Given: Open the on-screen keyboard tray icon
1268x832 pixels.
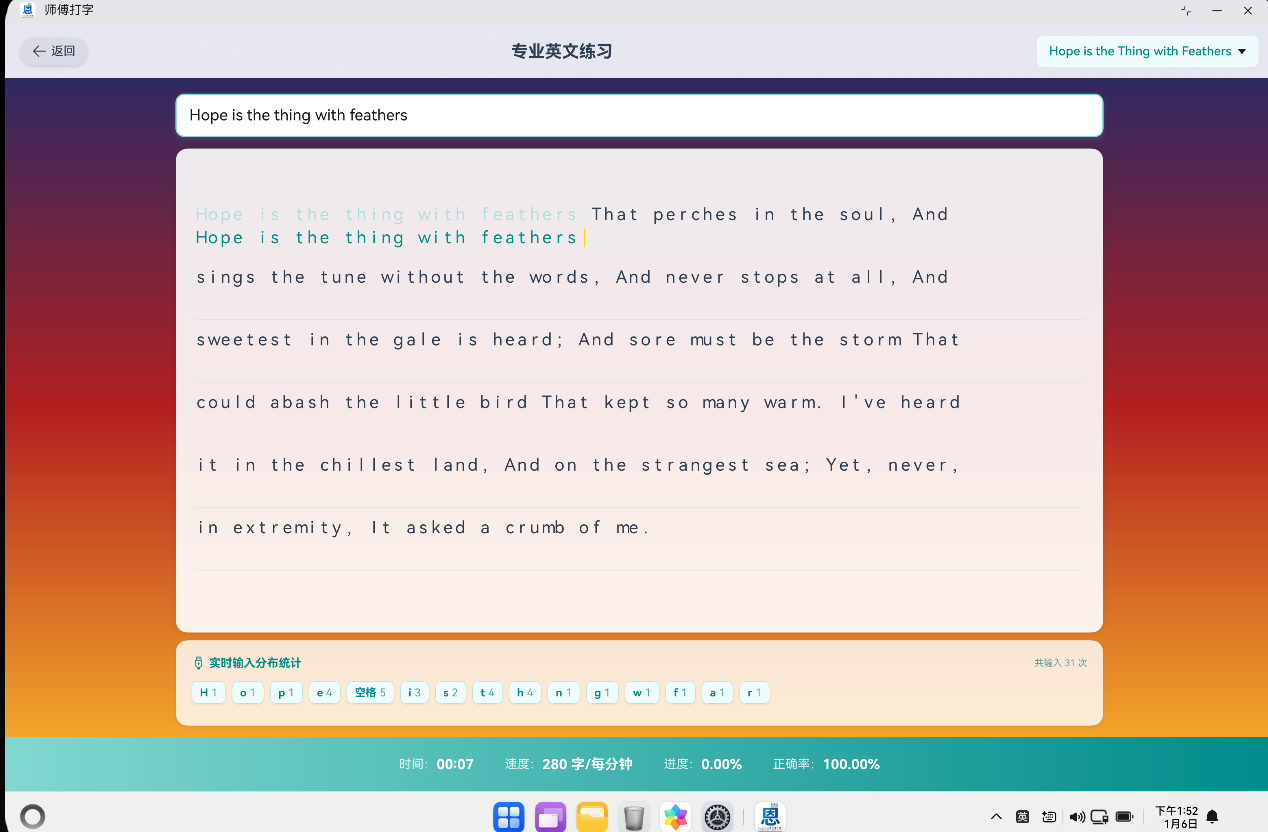Looking at the screenshot, I should (x=1049, y=817).
